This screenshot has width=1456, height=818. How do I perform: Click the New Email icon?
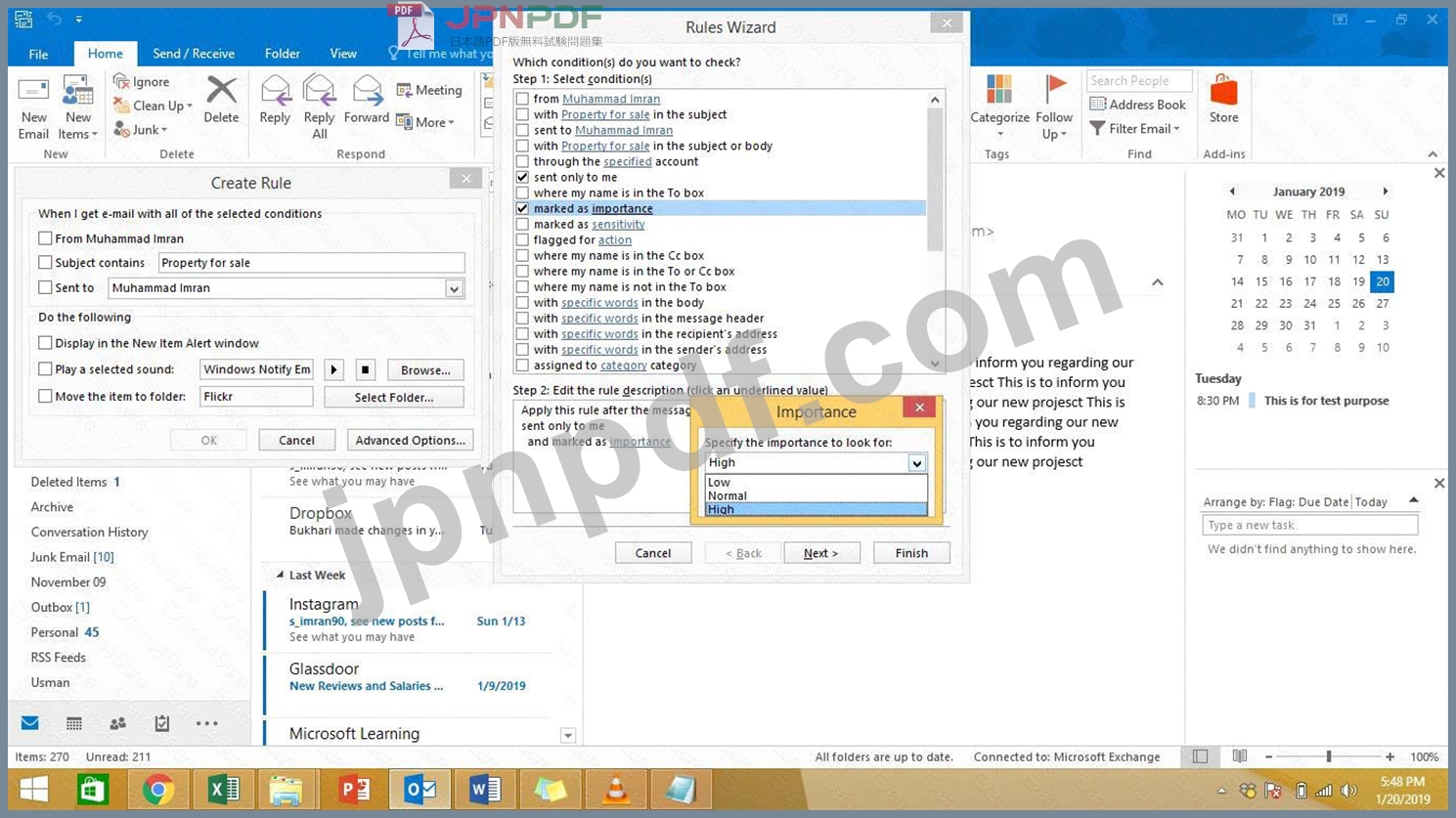click(33, 93)
